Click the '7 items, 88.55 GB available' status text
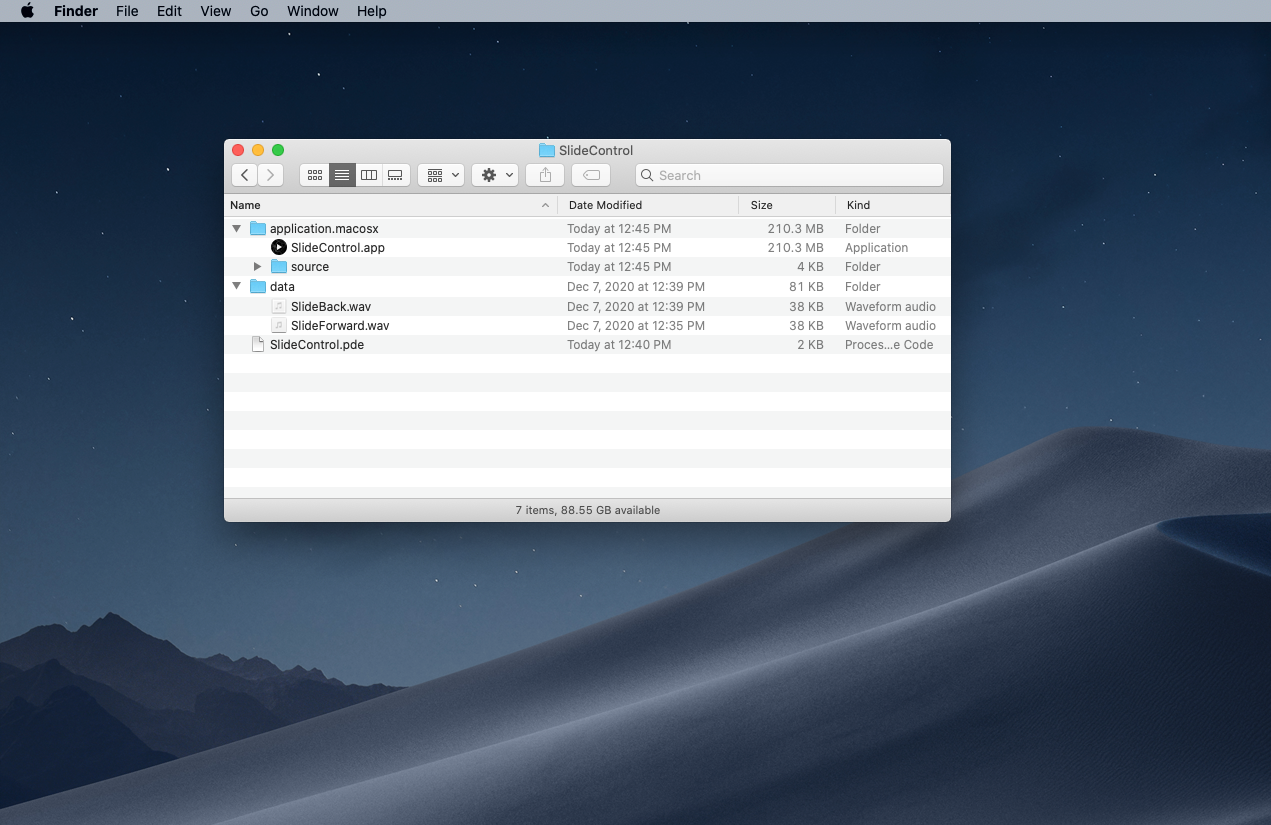Screen dimensions: 1271x825 coord(588,510)
